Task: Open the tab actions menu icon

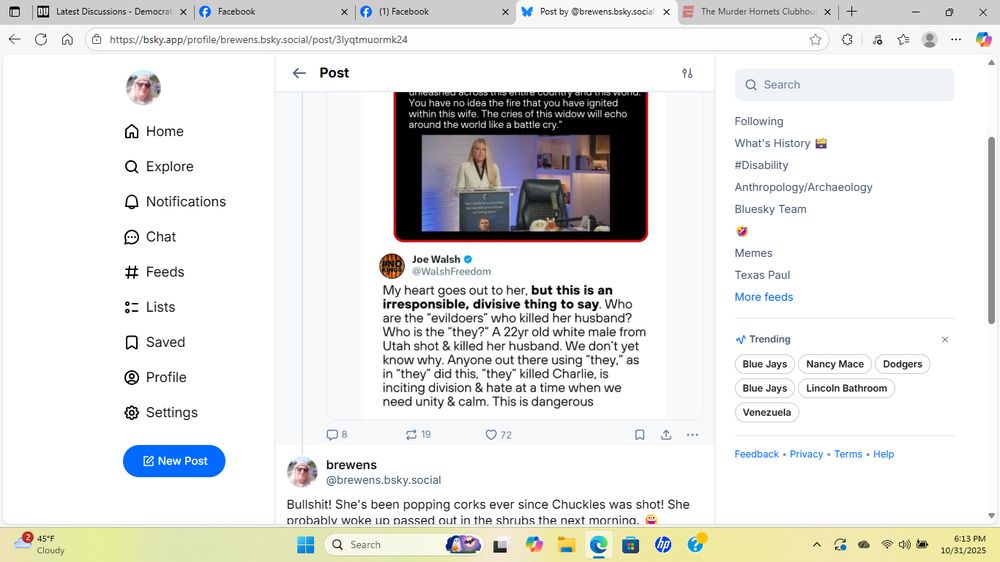Action: tap(15, 11)
